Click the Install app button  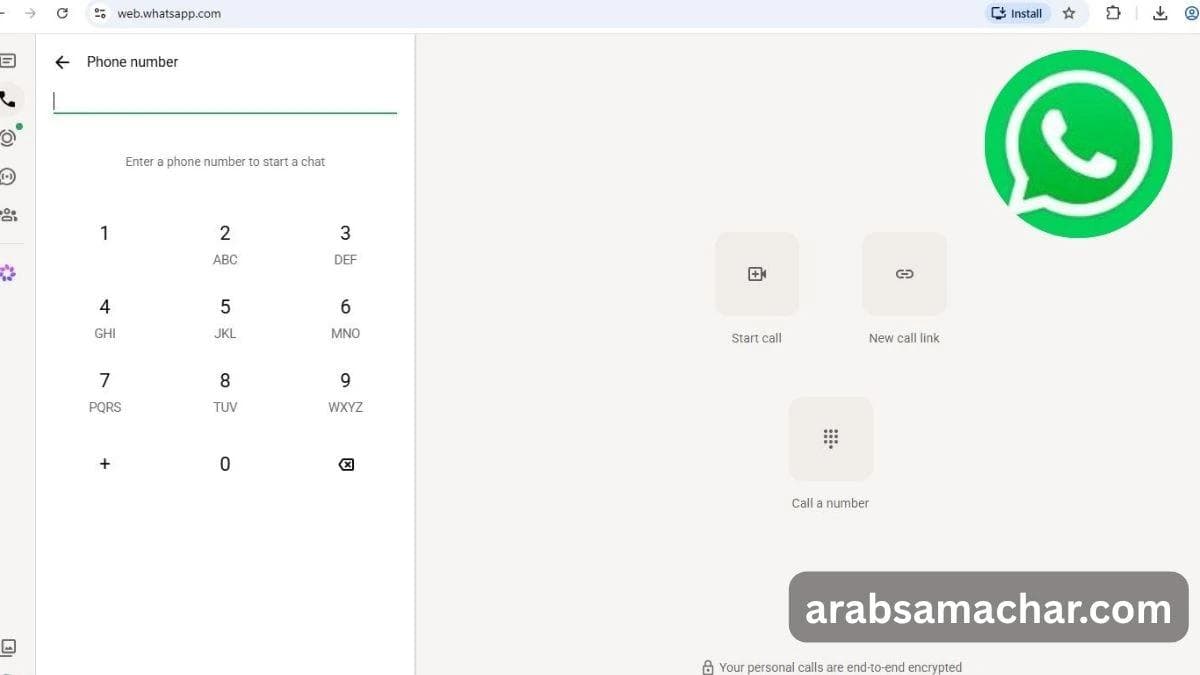[1017, 13]
